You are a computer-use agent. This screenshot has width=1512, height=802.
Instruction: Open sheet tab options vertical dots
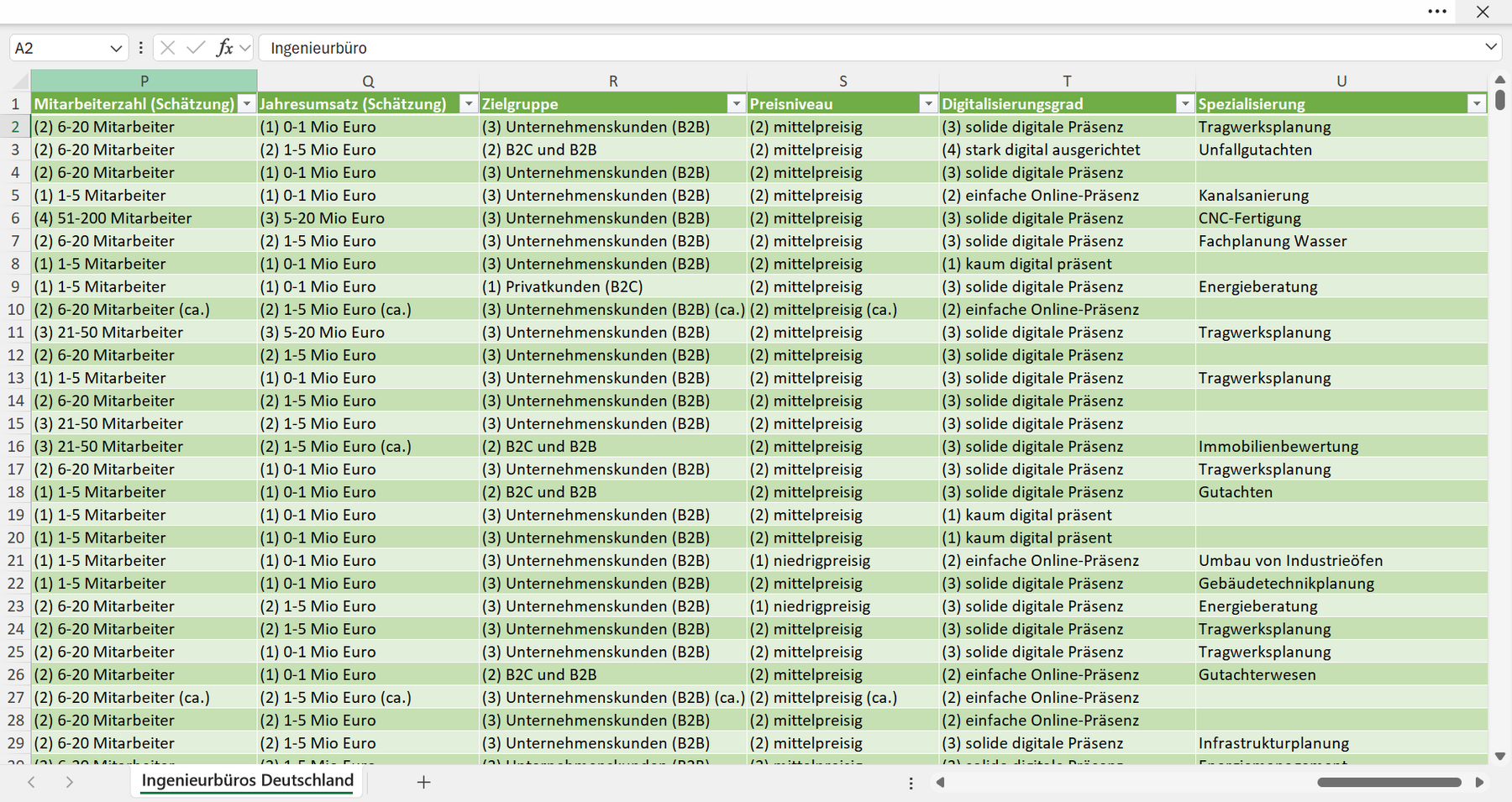click(x=911, y=783)
